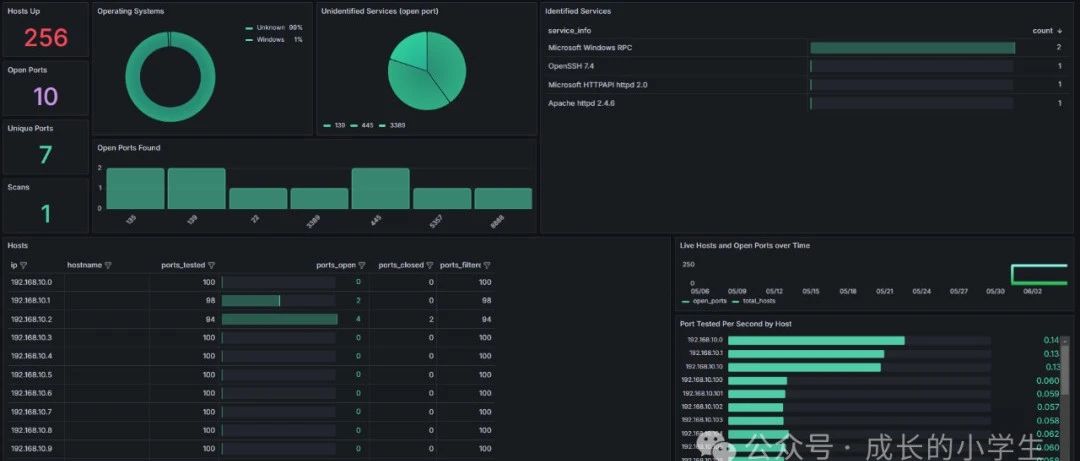Open the ports_open column filter icon
1080x461 pixels.
click(x=362, y=265)
